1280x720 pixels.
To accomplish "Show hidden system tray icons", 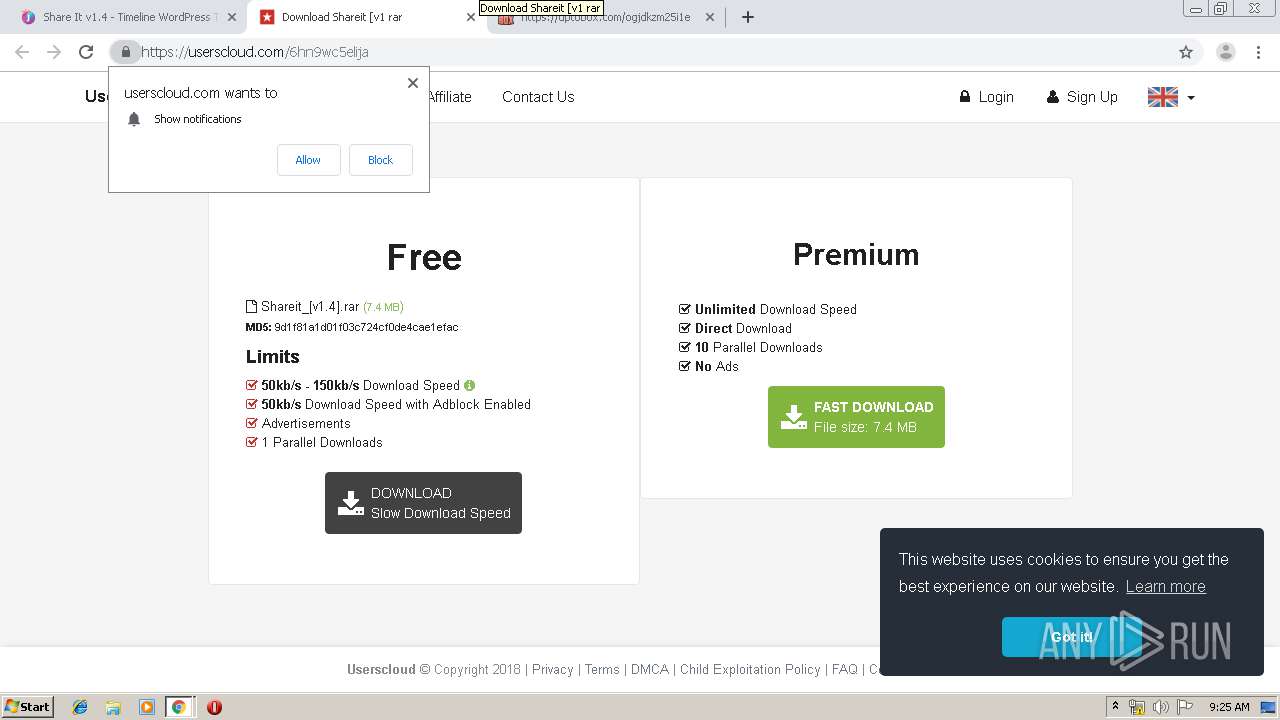I will click(x=1115, y=707).
